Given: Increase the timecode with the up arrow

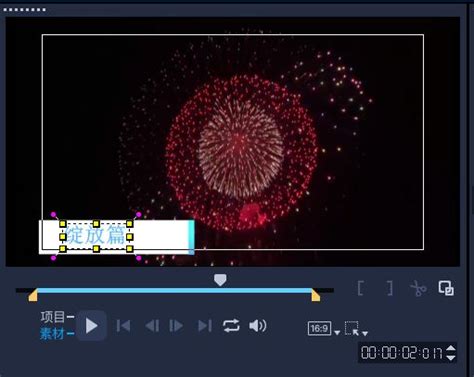Looking at the screenshot, I should [x=451, y=348].
